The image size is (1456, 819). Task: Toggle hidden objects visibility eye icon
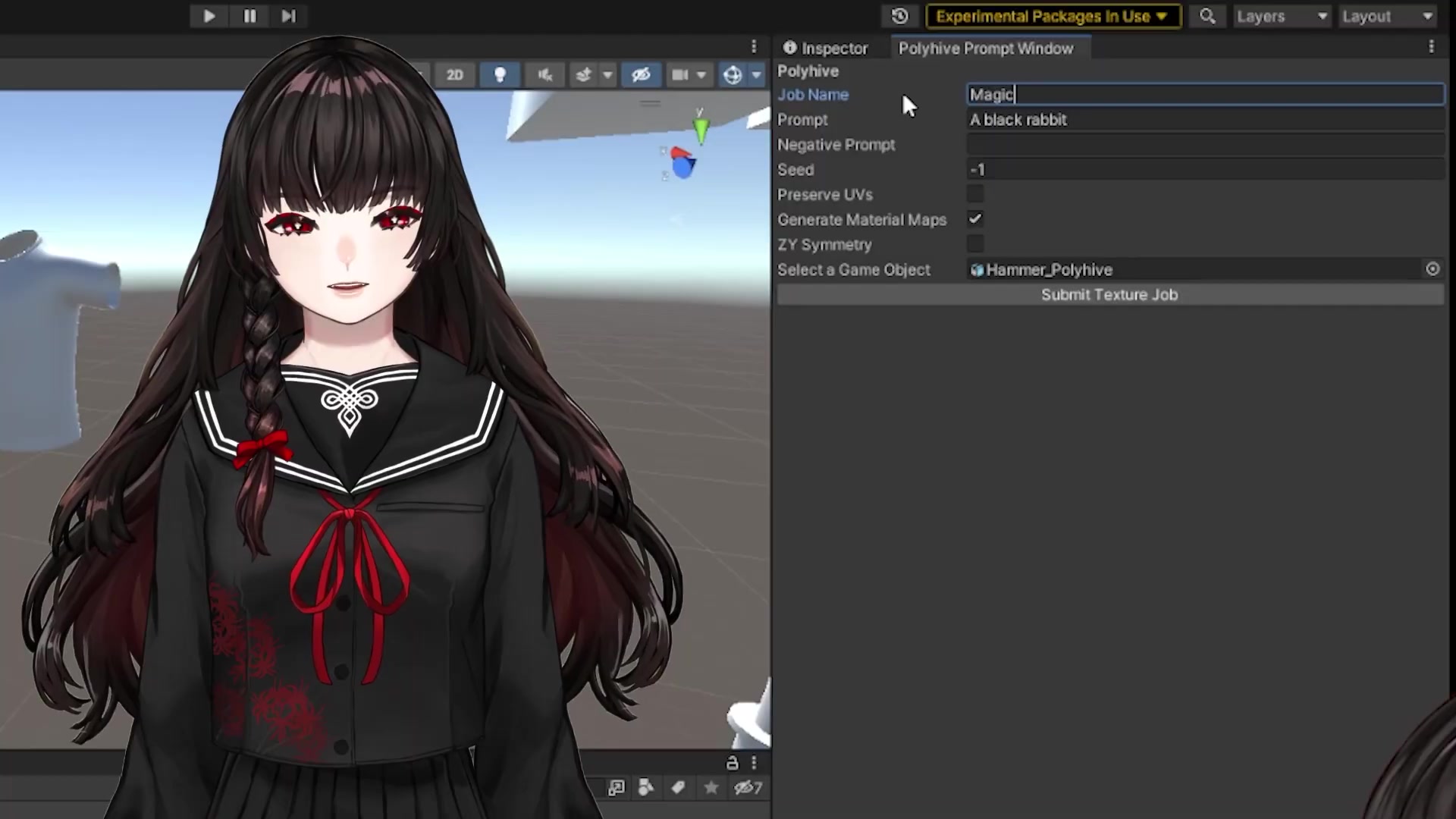pyautogui.click(x=641, y=75)
